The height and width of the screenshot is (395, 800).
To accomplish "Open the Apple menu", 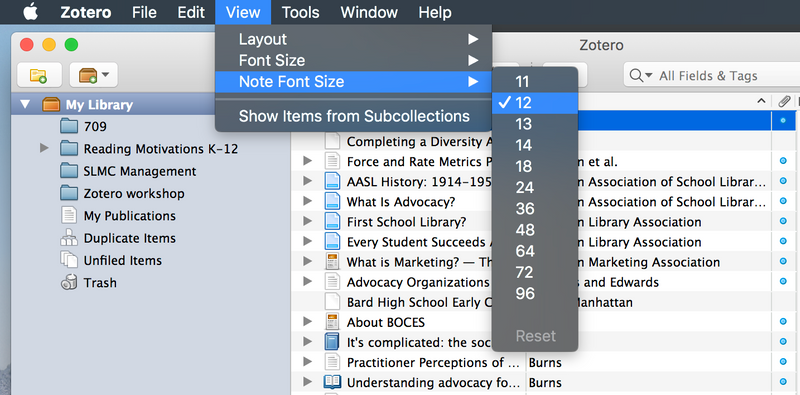I will (31, 12).
